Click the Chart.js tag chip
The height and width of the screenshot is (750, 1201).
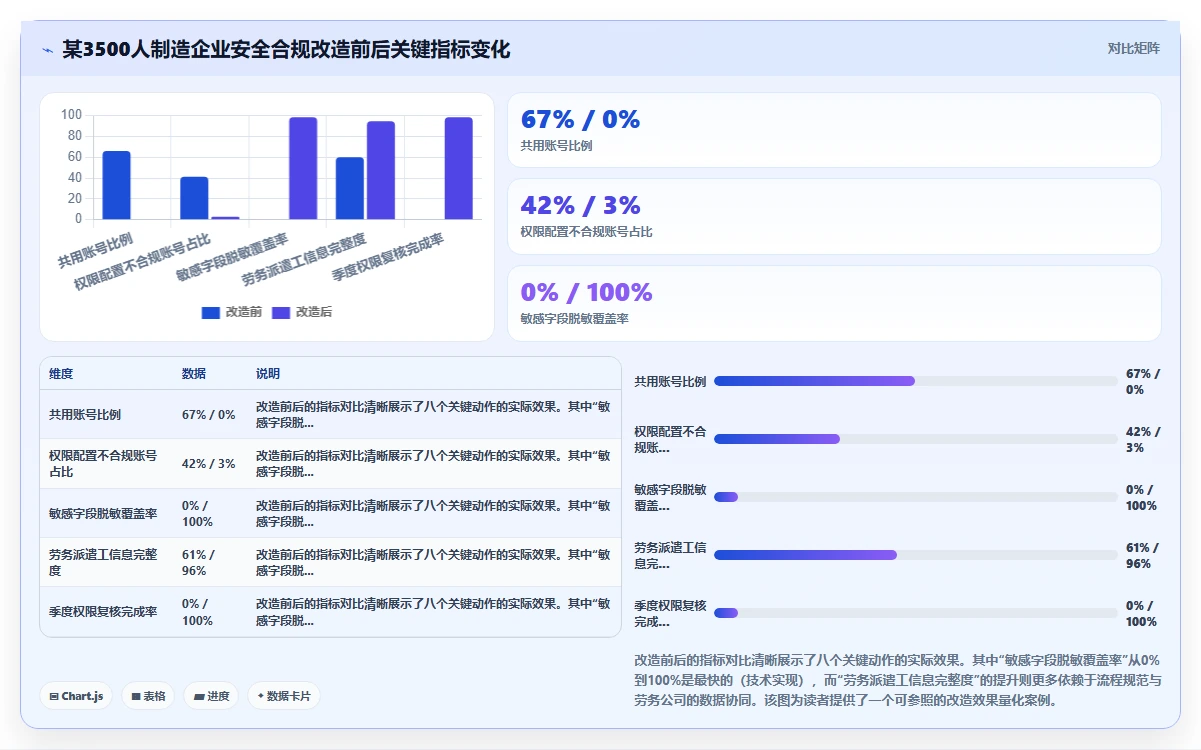tap(76, 696)
